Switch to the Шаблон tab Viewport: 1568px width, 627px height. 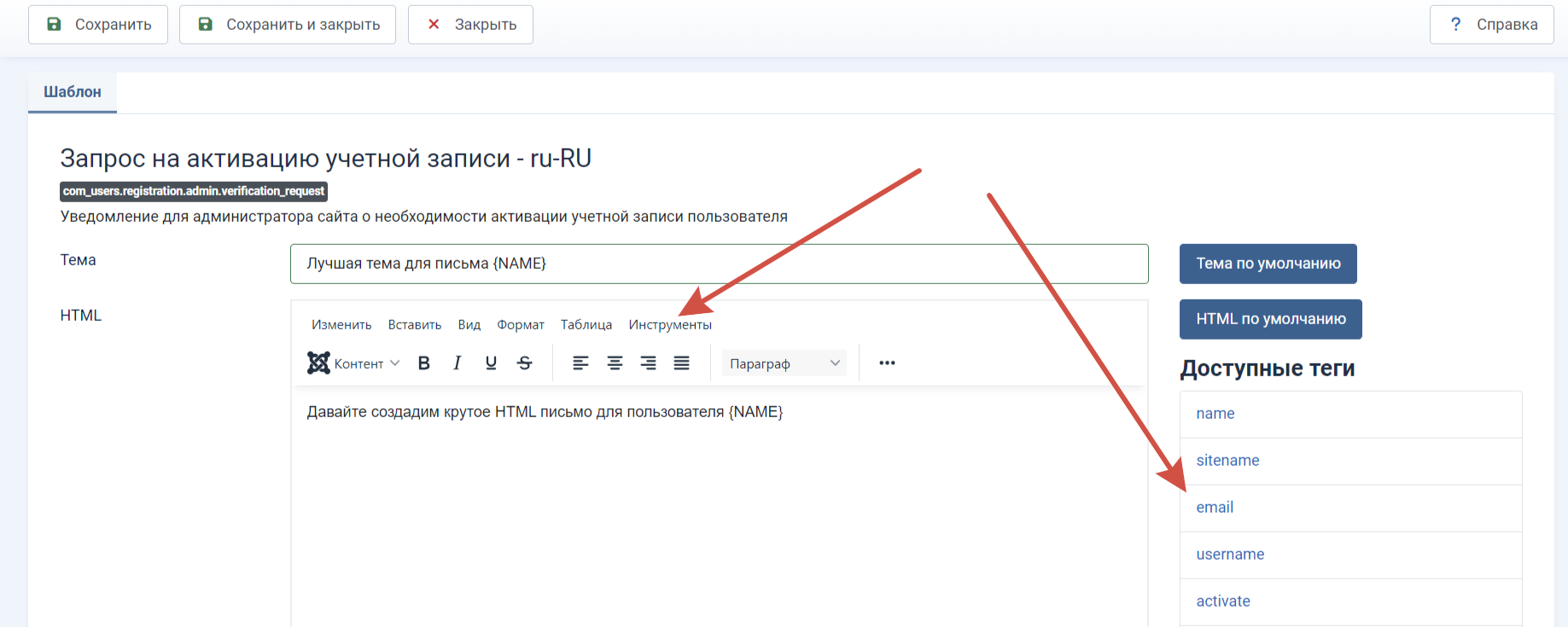(x=73, y=92)
